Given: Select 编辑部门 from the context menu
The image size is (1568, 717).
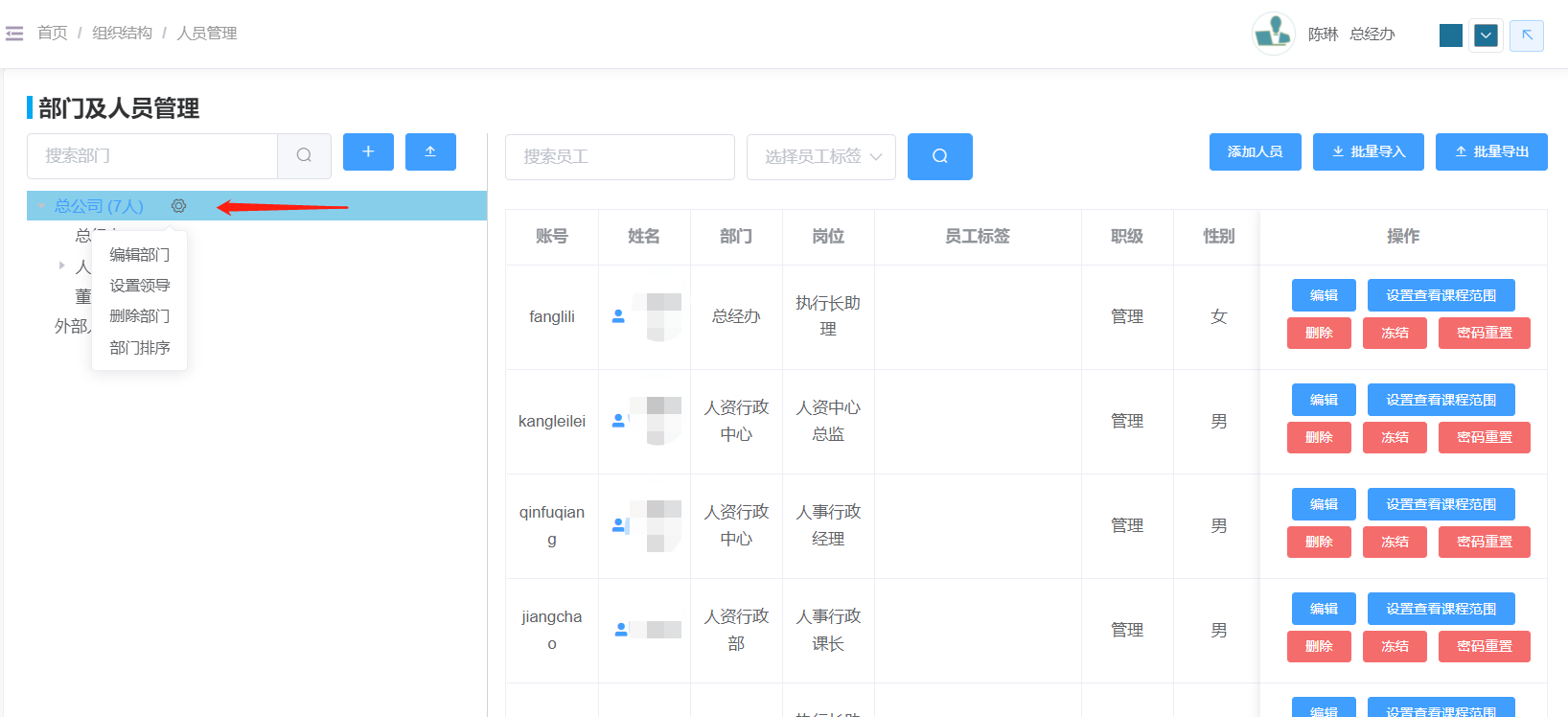Looking at the screenshot, I should tap(140, 255).
